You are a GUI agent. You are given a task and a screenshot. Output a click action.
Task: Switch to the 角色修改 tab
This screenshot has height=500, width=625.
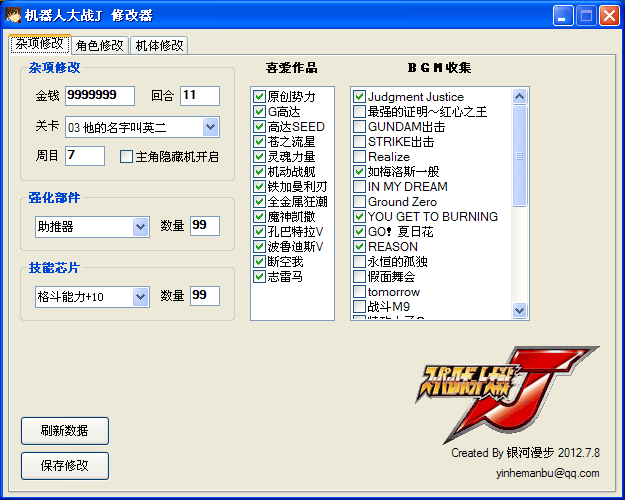coord(100,46)
